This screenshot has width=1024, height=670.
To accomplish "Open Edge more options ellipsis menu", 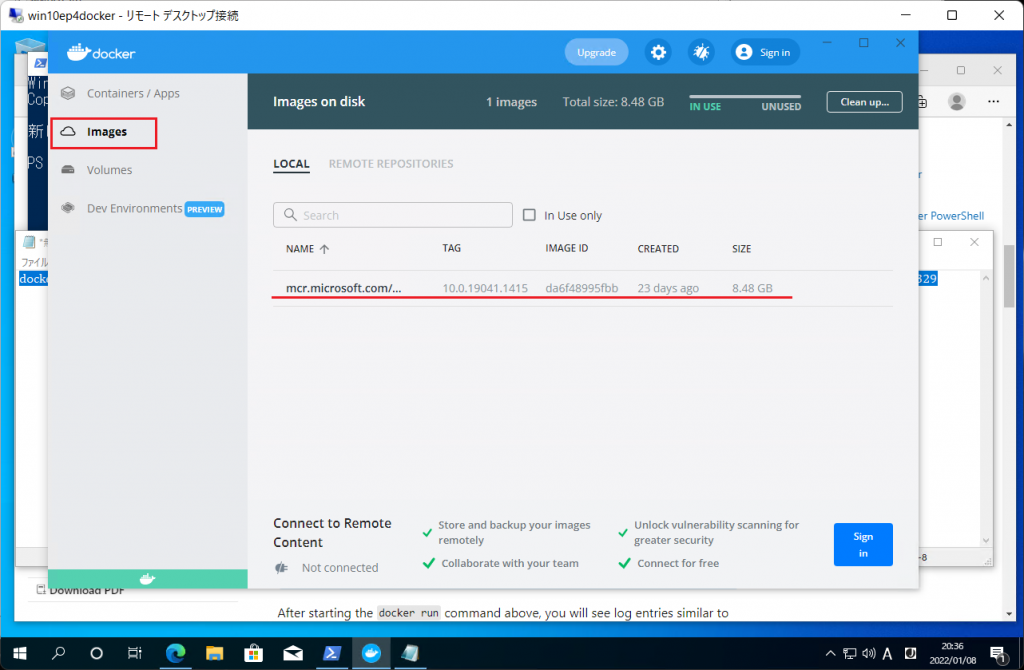I will pyautogui.click(x=993, y=101).
